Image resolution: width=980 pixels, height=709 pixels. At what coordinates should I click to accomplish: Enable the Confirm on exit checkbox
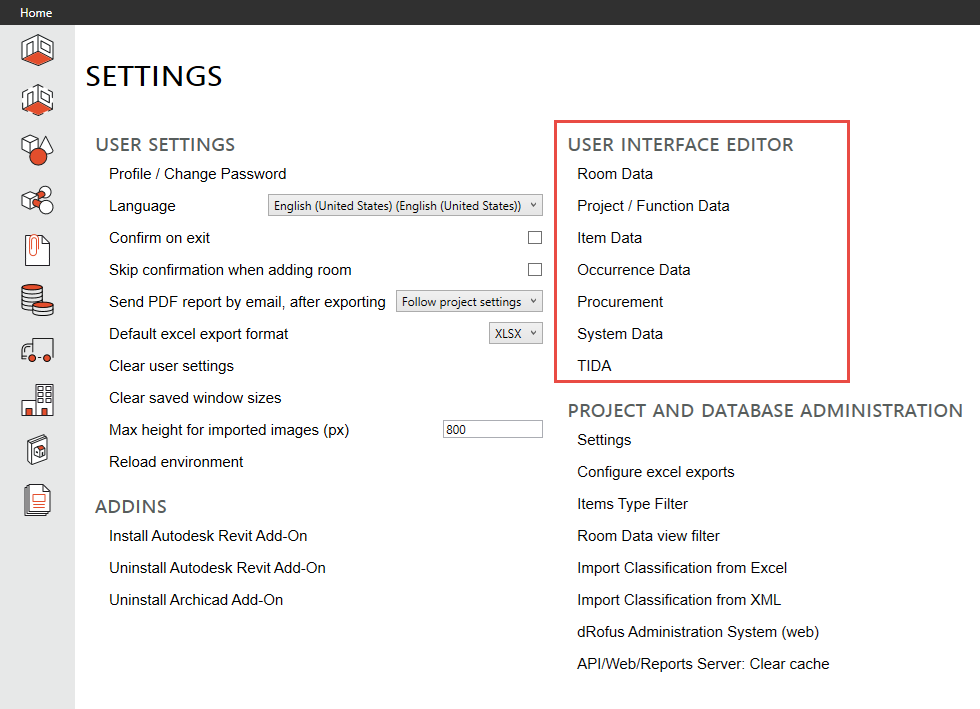point(535,237)
